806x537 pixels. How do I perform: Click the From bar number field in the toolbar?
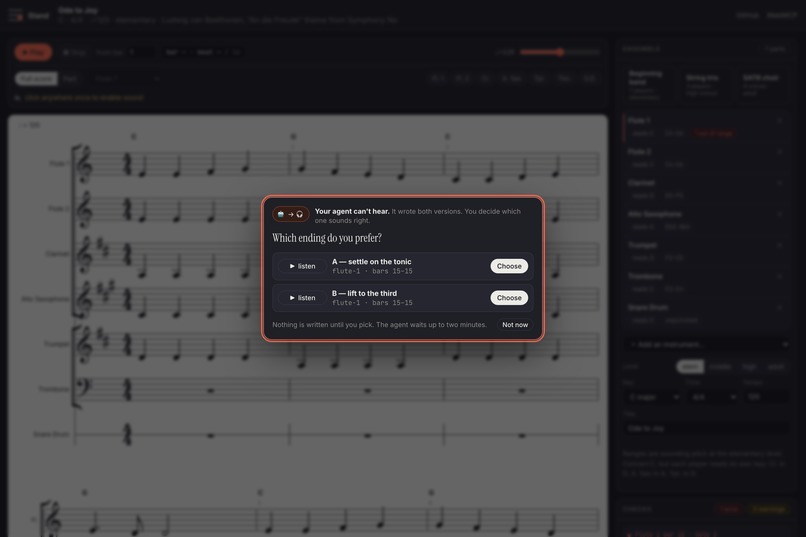(x=141, y=52)
